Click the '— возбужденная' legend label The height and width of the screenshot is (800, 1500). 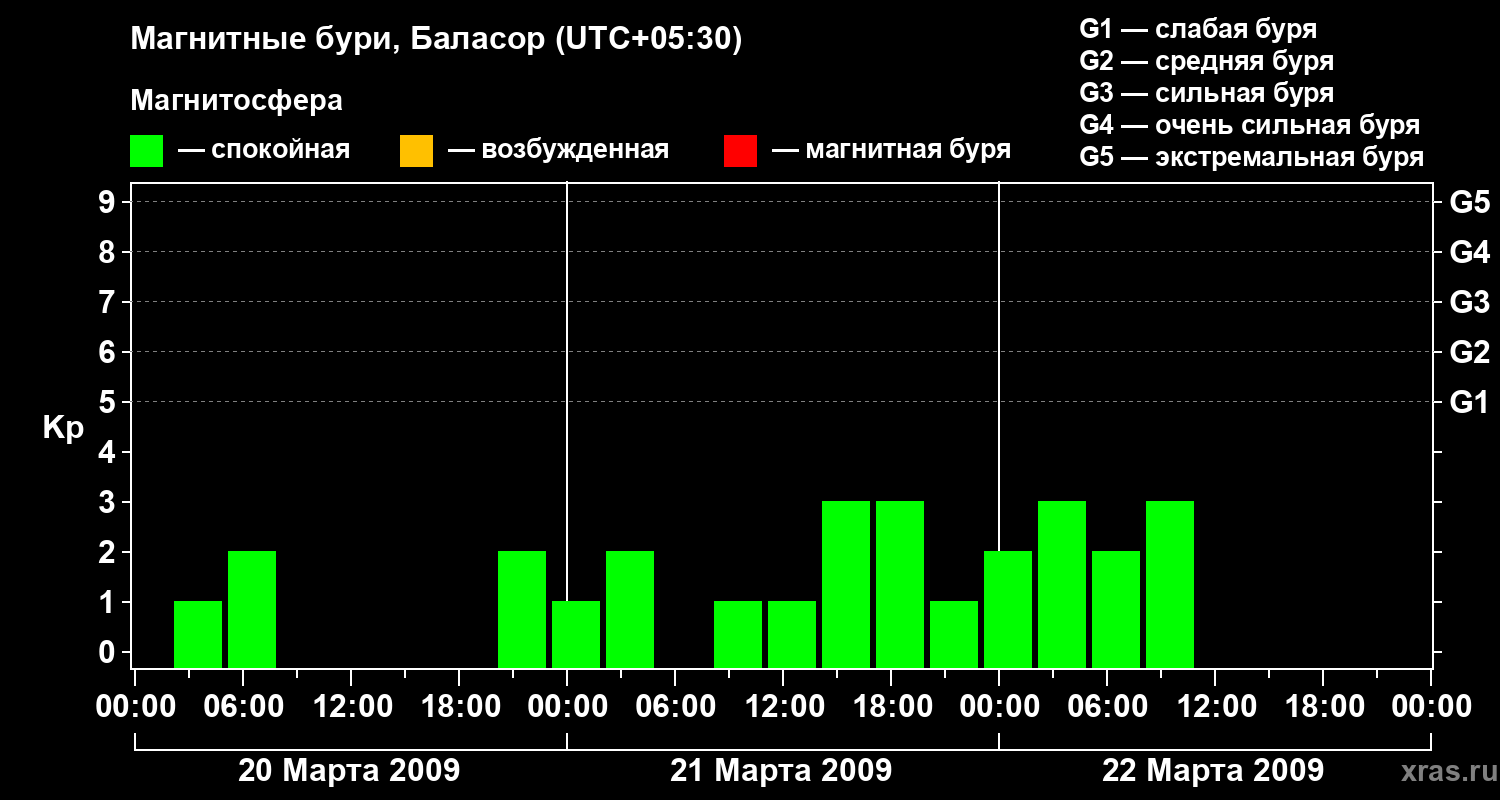[x=558, y=150]
